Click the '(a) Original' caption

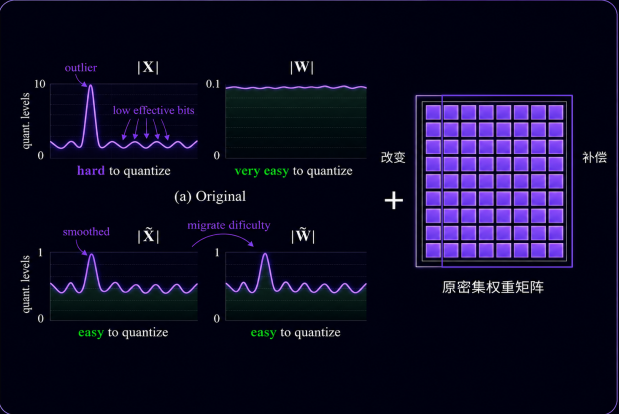coord(210,196)
